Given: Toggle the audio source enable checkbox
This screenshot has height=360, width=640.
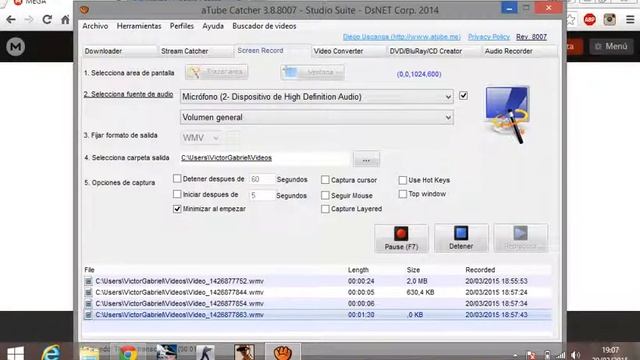Looking at the screenshot, I should pos(463,96).
